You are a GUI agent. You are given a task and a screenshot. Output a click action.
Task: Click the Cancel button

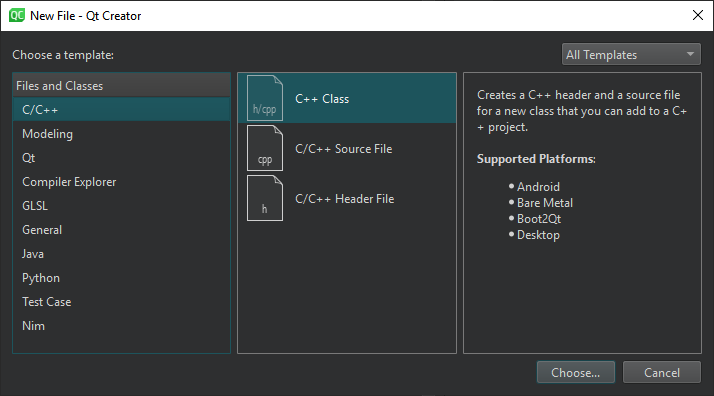662,372
